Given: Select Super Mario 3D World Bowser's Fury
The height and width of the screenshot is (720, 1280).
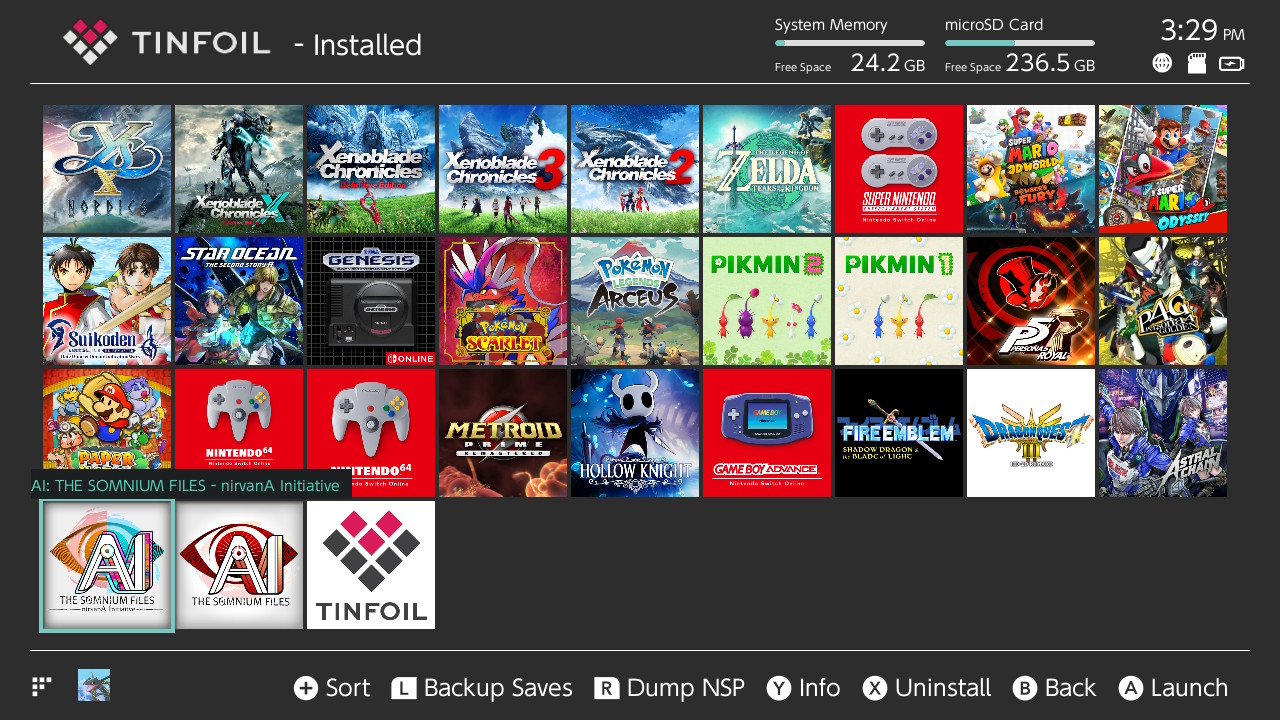Looking at the screenshot, I should click(1031, 169).
